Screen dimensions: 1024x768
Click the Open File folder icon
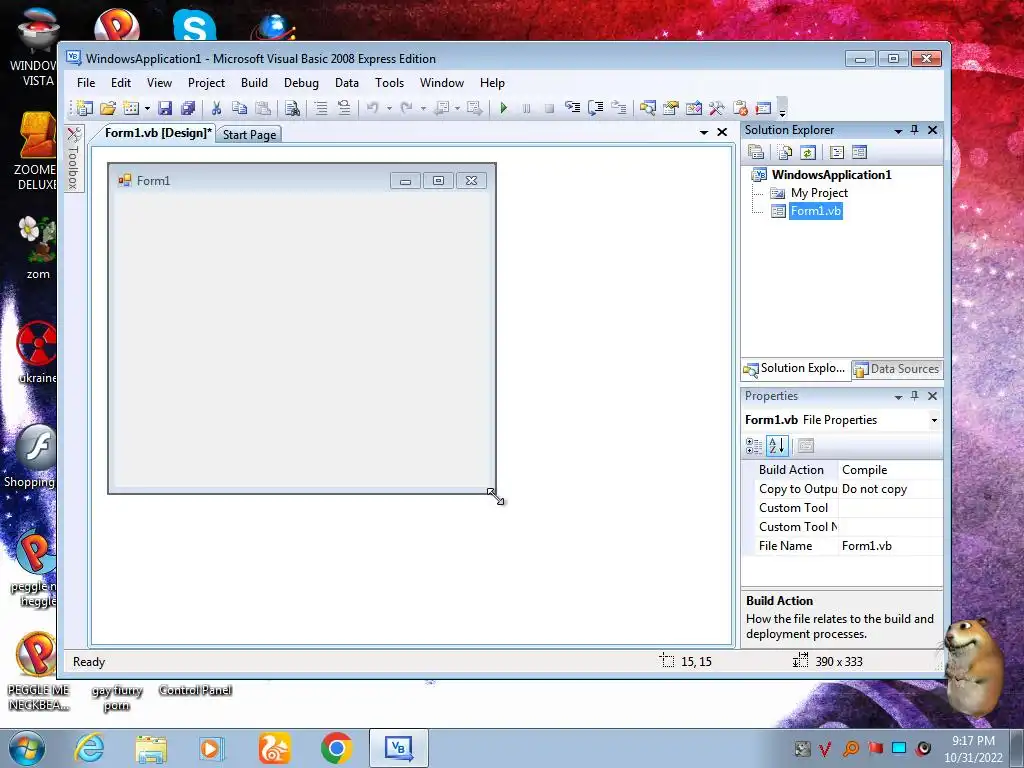108,108
